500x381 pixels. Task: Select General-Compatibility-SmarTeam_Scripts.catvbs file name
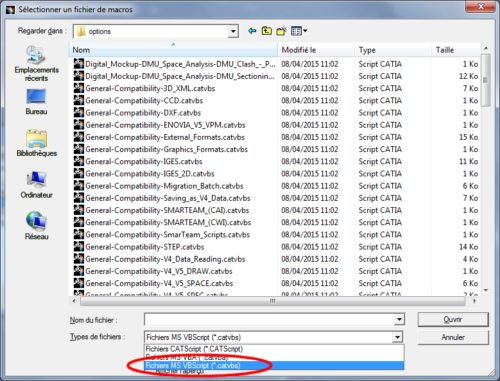coord(167,235)
